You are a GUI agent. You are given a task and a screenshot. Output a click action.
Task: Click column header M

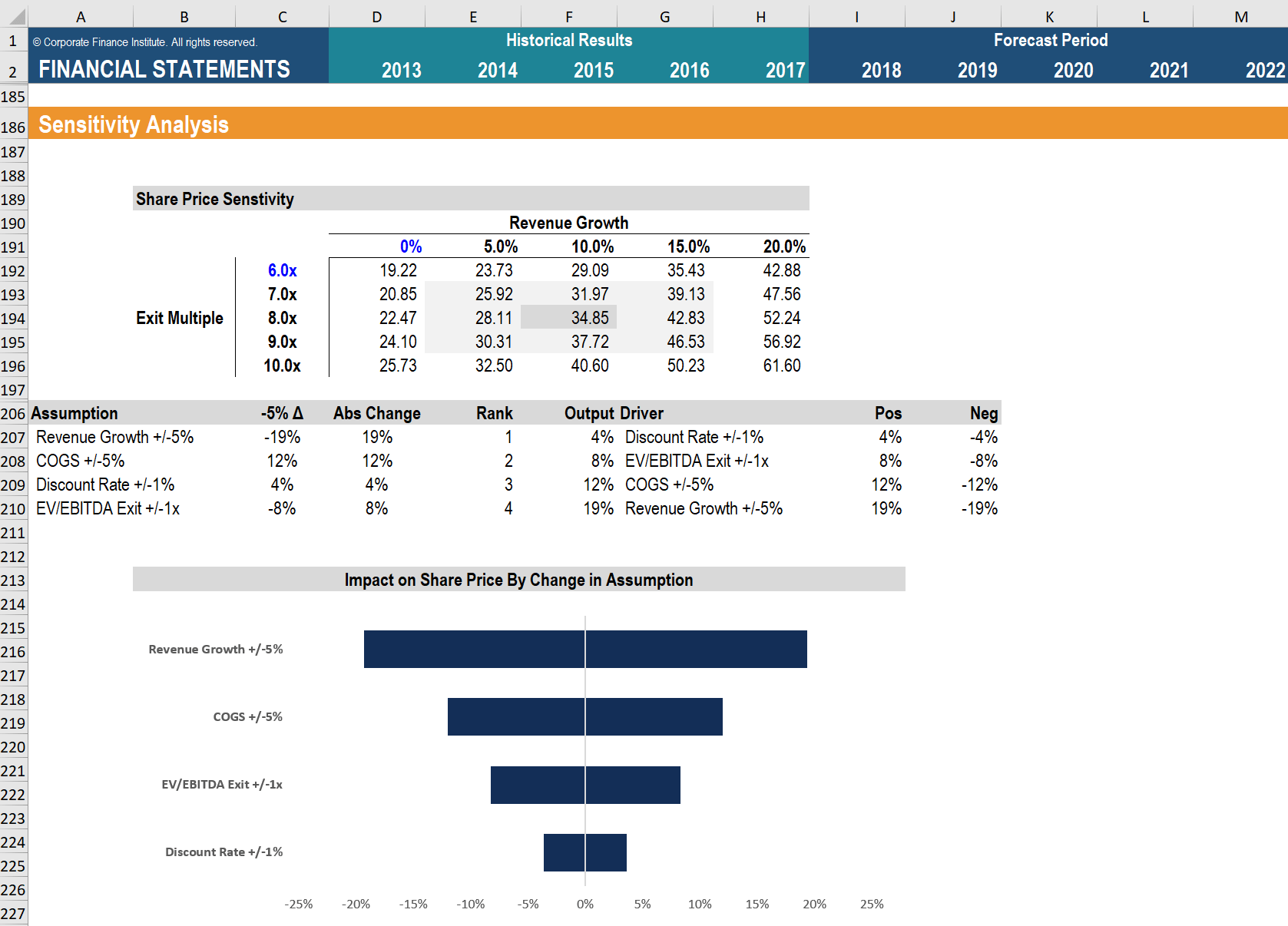(1240, 15)
